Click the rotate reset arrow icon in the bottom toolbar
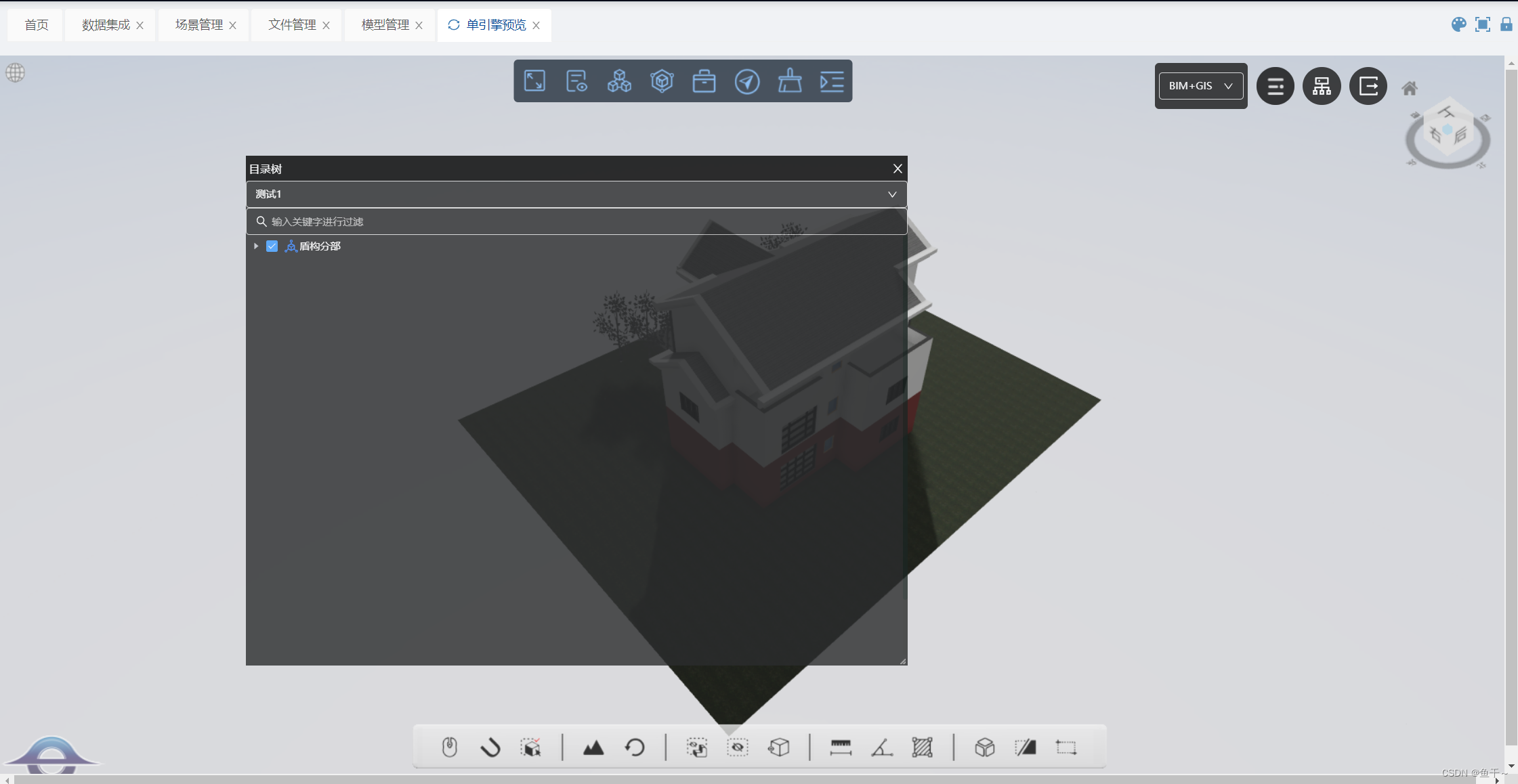This screenshot has width=1518, height=784. click(635, 747)
